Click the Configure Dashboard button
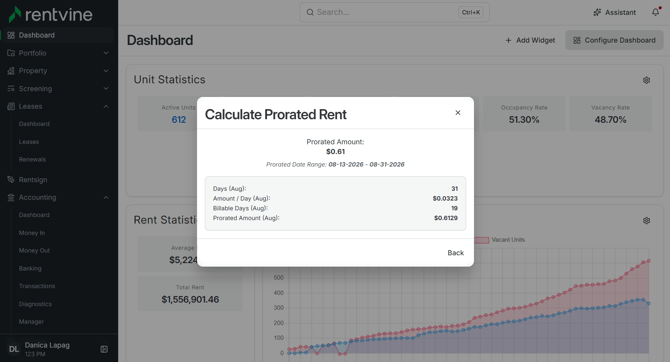 (614, 40)
